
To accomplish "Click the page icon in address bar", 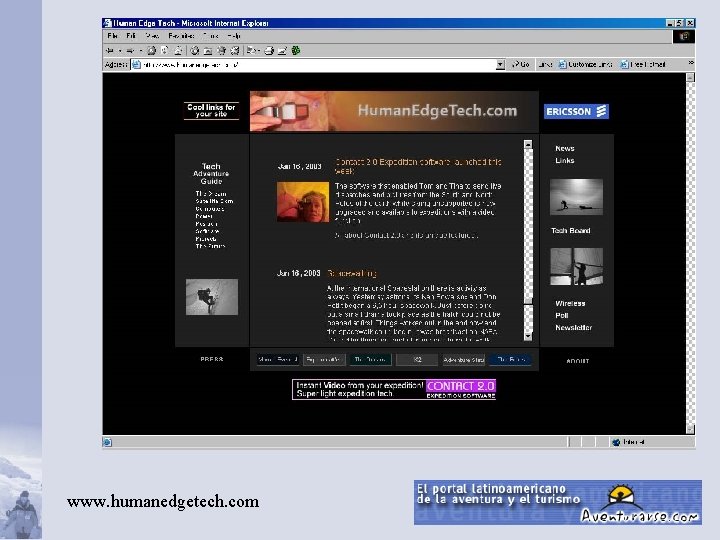I will tap(136, 65).
